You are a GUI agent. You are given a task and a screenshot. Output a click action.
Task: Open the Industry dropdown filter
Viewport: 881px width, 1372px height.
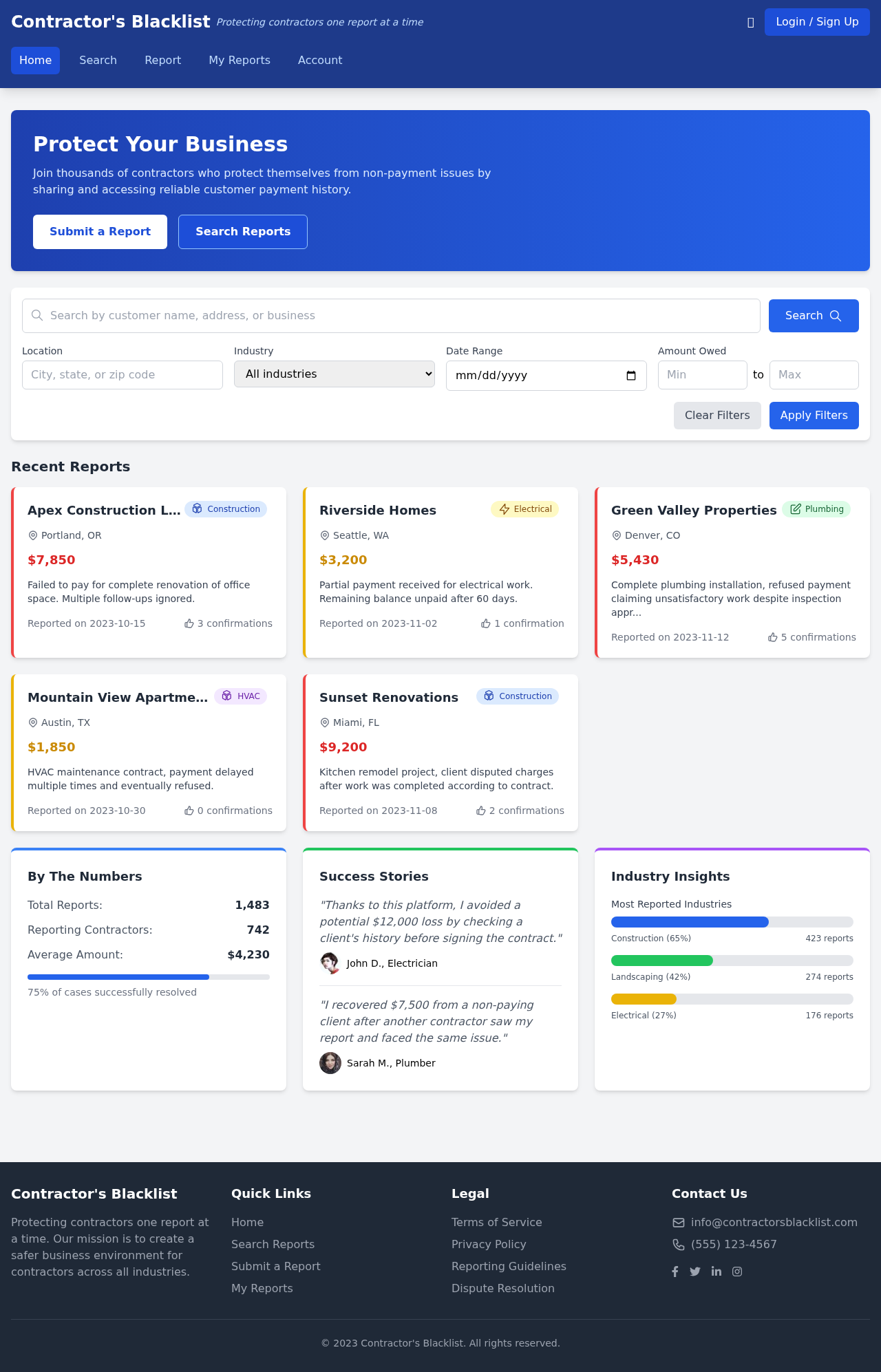[x=335, y=374]
